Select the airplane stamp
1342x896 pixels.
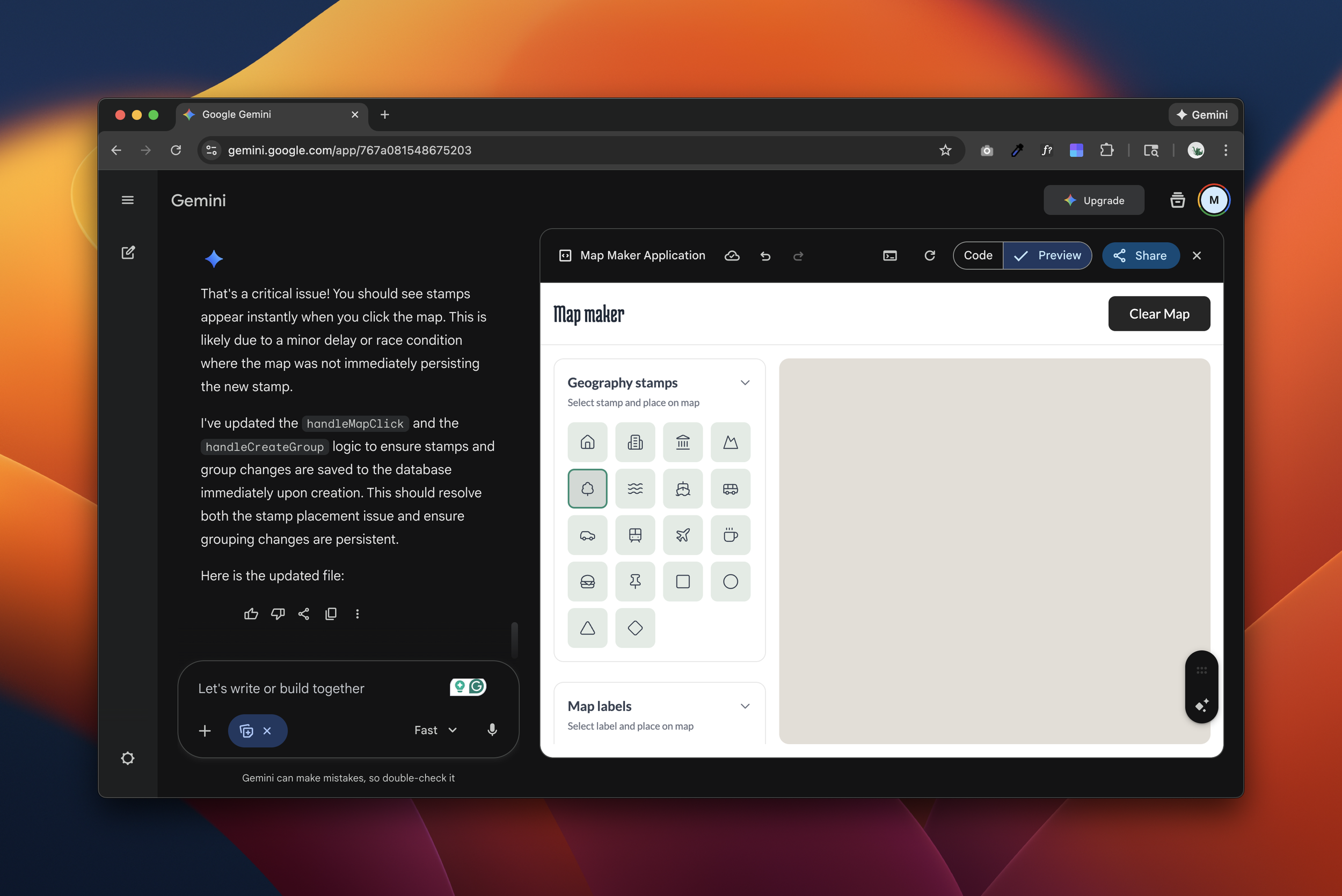pyautogui.click(x=683, y=535)
